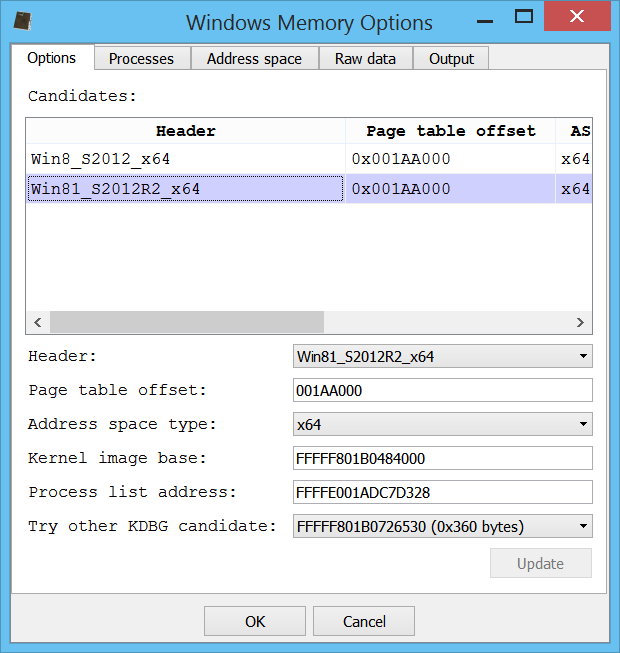620x653 pixels.
Task: Click page table offset cell of Win81_S2012R2_x64
Action: pyautogui.click(x=451, y=189)
